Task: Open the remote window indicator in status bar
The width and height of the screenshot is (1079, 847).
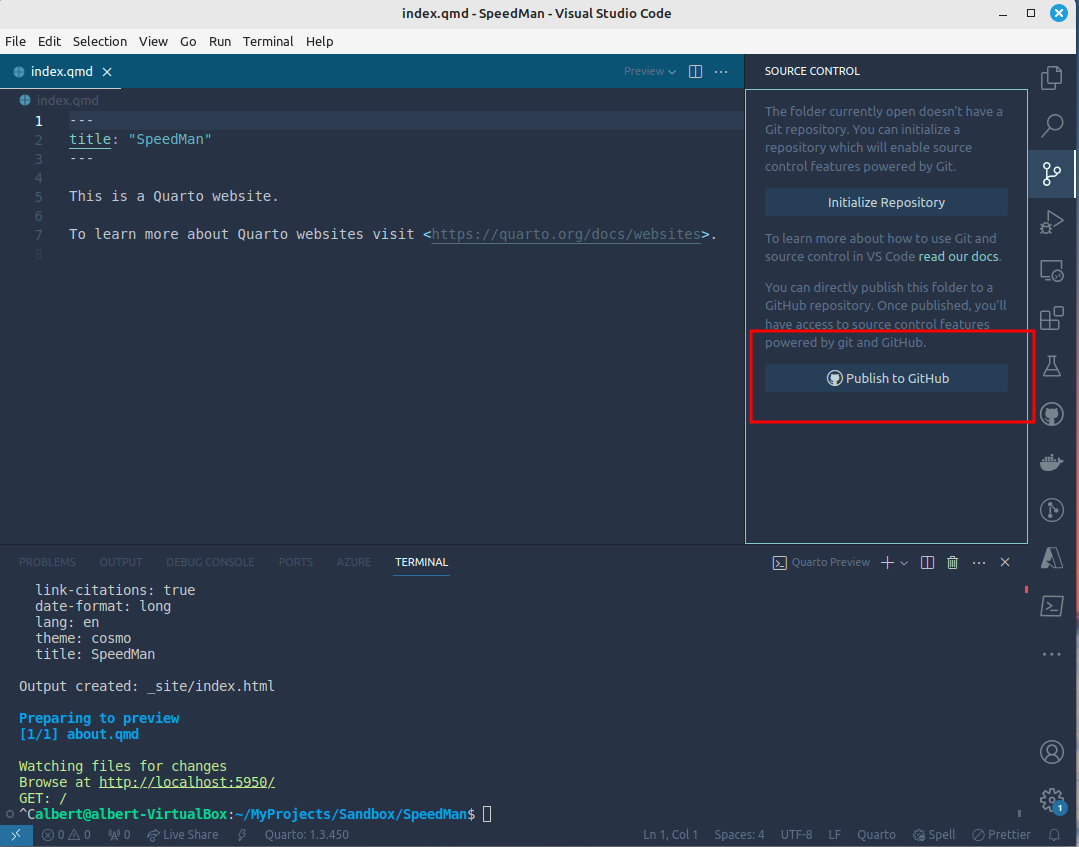Action: pyautogui.click(x=16, y=835)
